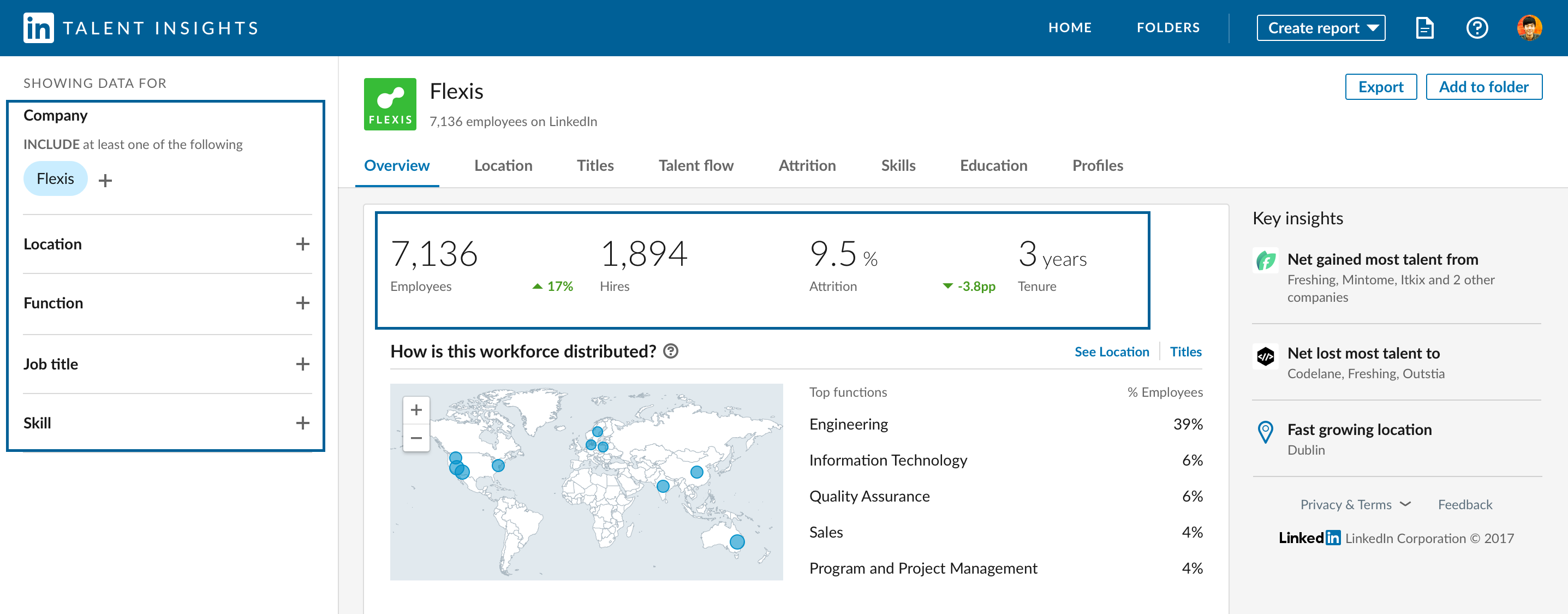The height and width of the screenshot is (614, 1568).
Task: Expand the Function filter
Action: coord(302,303)
